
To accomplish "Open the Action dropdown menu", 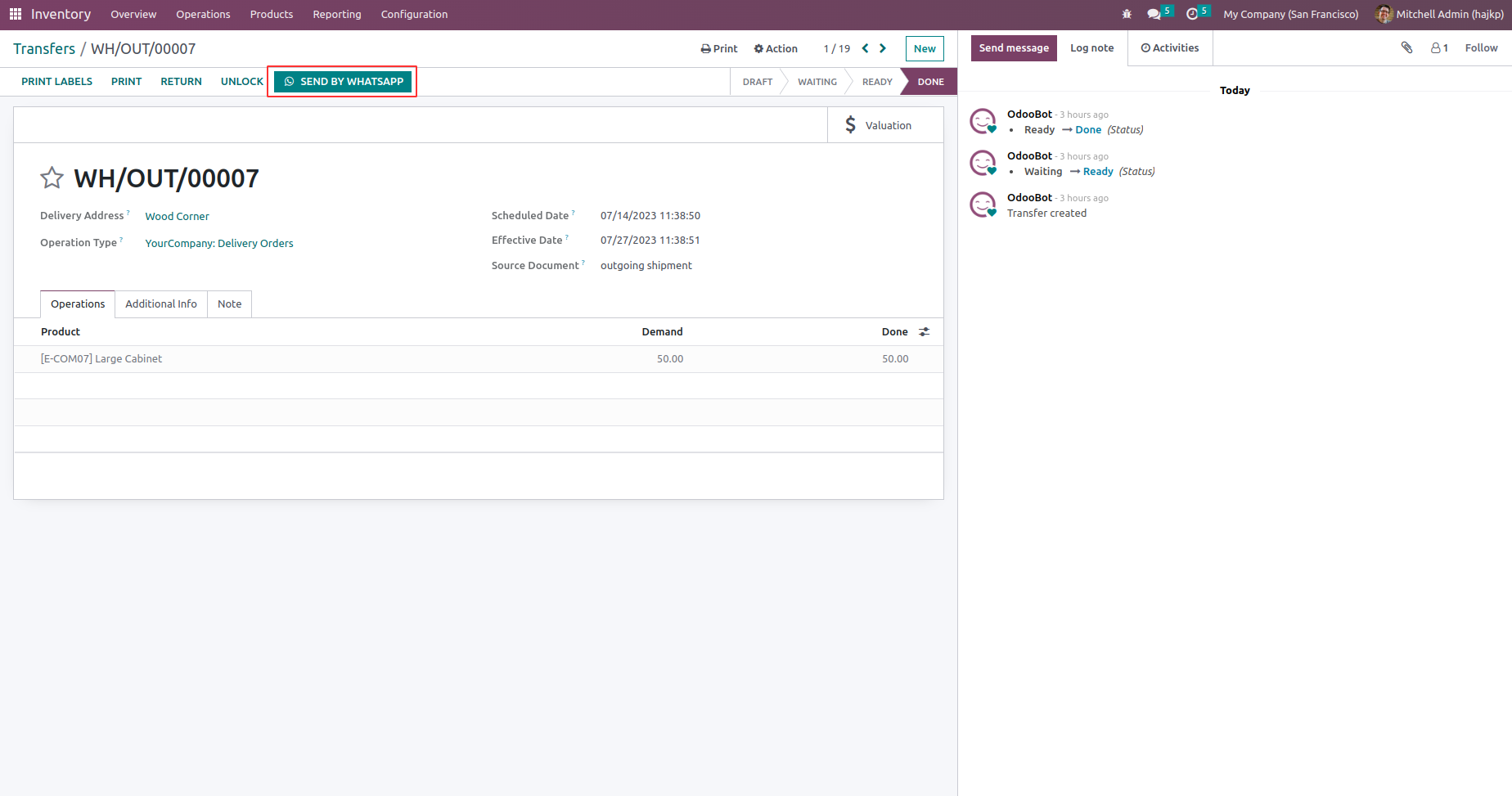I will pos(776,48).
